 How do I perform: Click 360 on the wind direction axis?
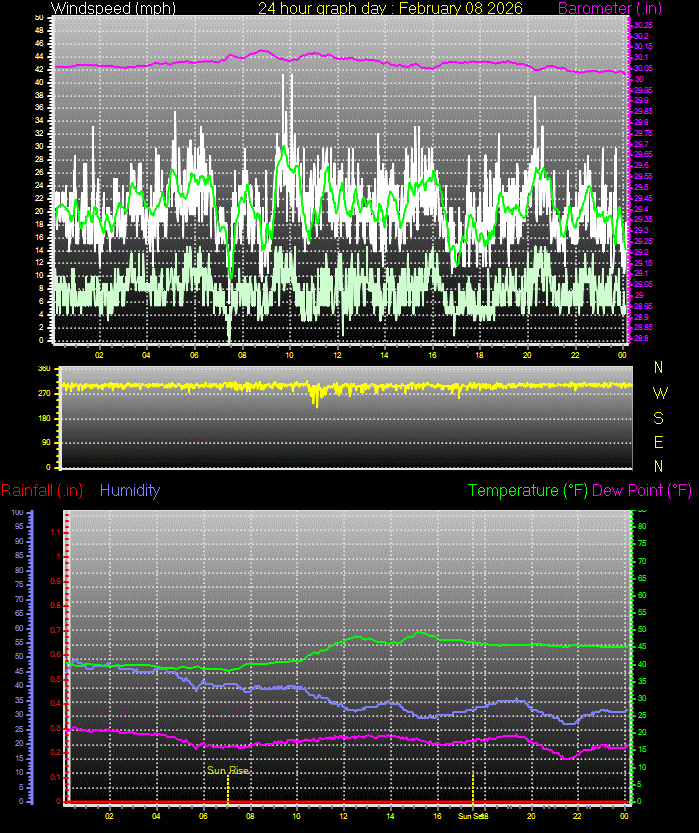coord(44,368)
